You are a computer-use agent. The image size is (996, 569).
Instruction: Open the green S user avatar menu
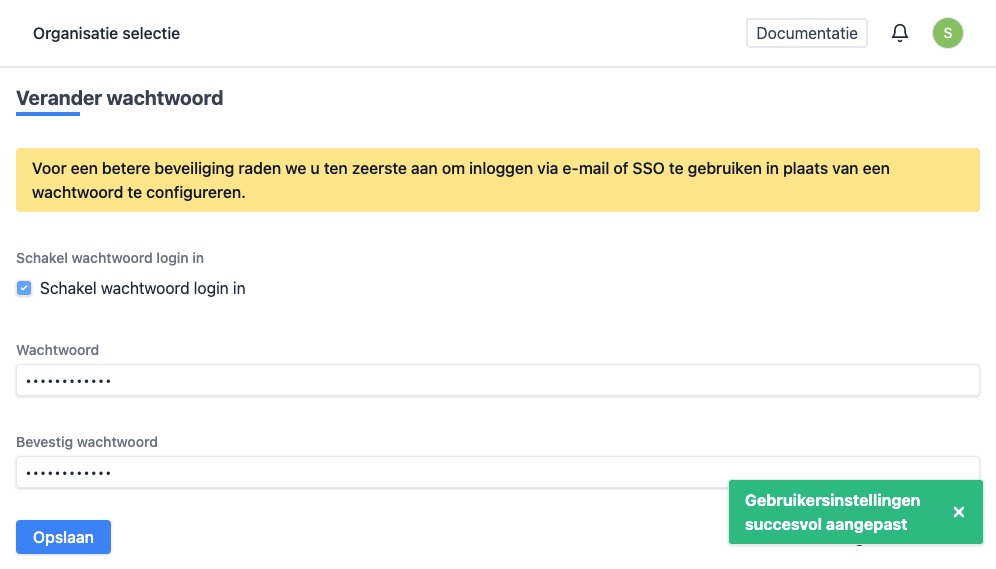948,33
